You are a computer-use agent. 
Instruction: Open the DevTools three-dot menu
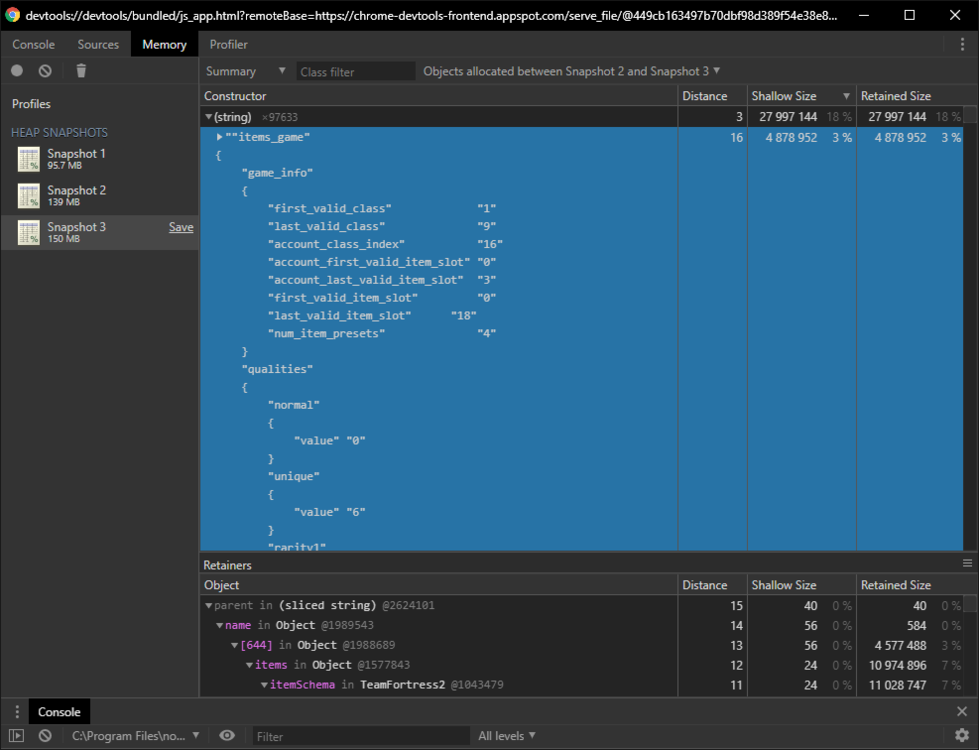coord(961,44)
